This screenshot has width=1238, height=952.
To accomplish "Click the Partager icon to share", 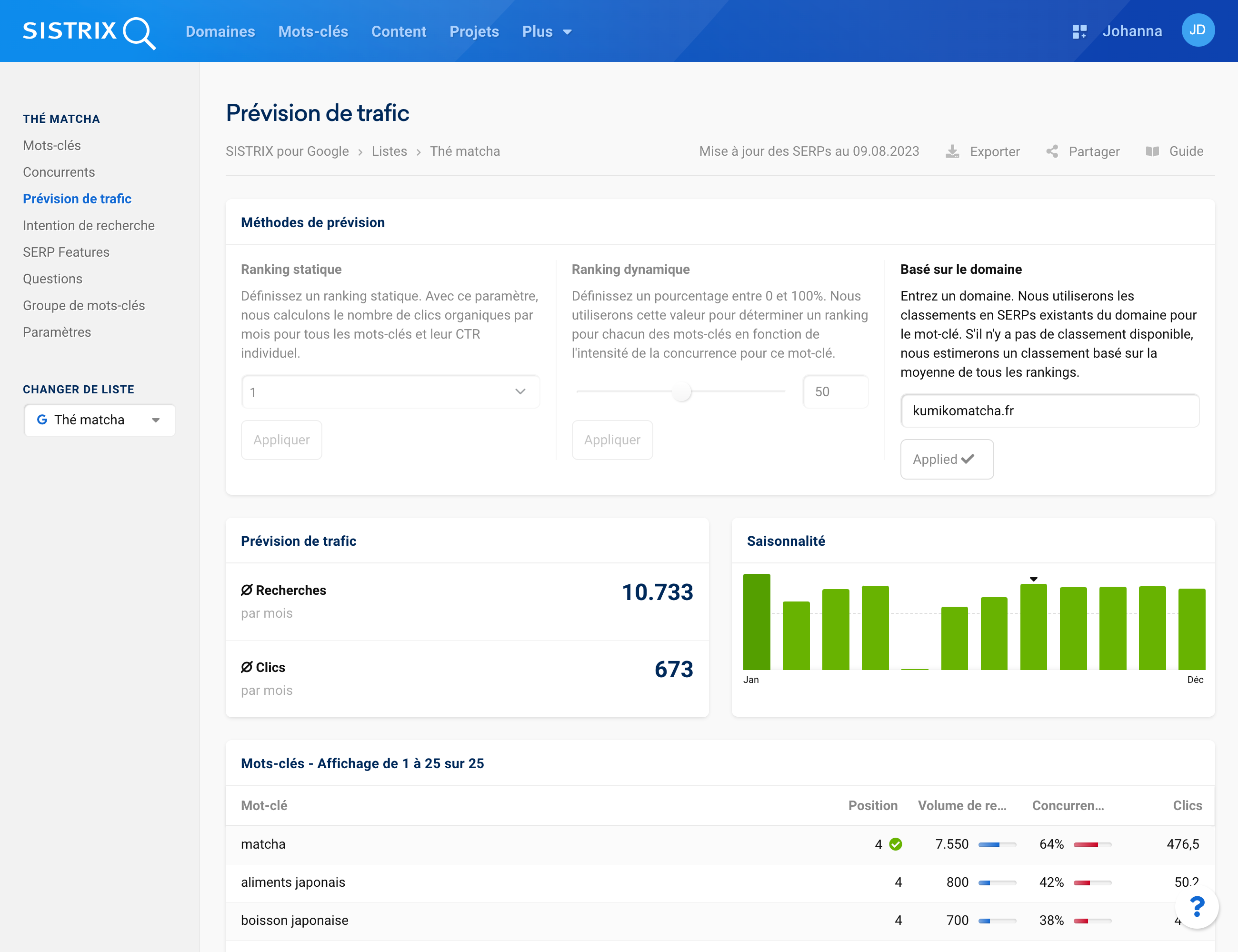I will click(1052, 151).
